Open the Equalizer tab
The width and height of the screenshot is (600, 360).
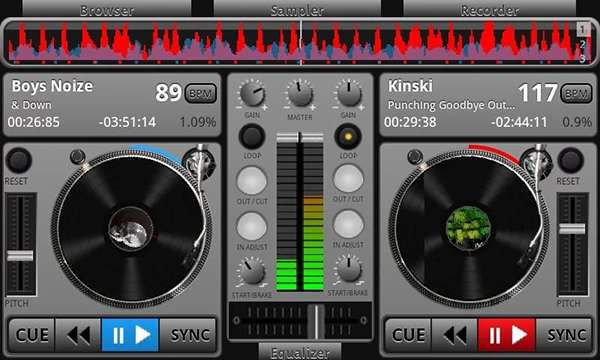click(x=300, y=352)
